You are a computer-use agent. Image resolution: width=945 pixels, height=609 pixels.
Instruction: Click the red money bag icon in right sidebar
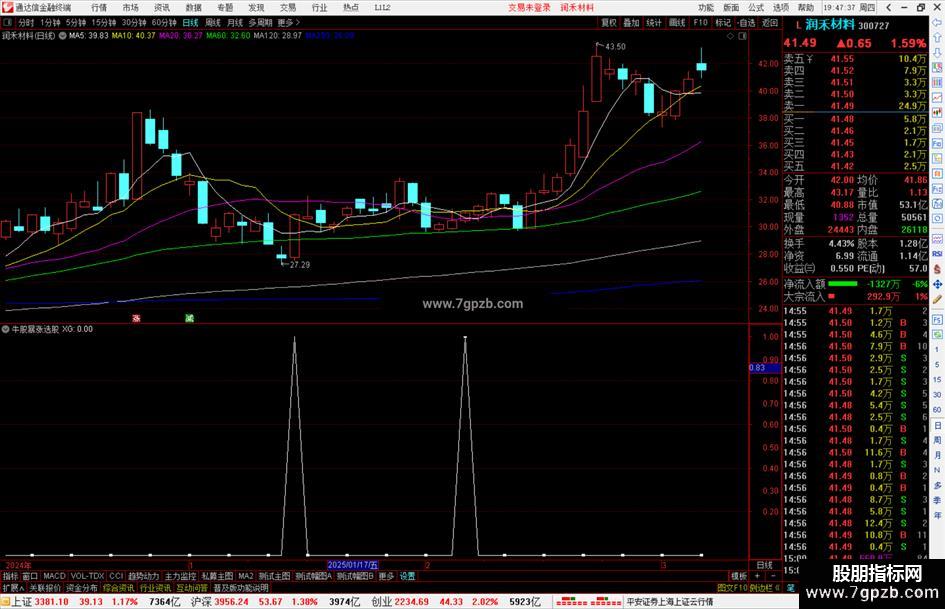[937, 269]
